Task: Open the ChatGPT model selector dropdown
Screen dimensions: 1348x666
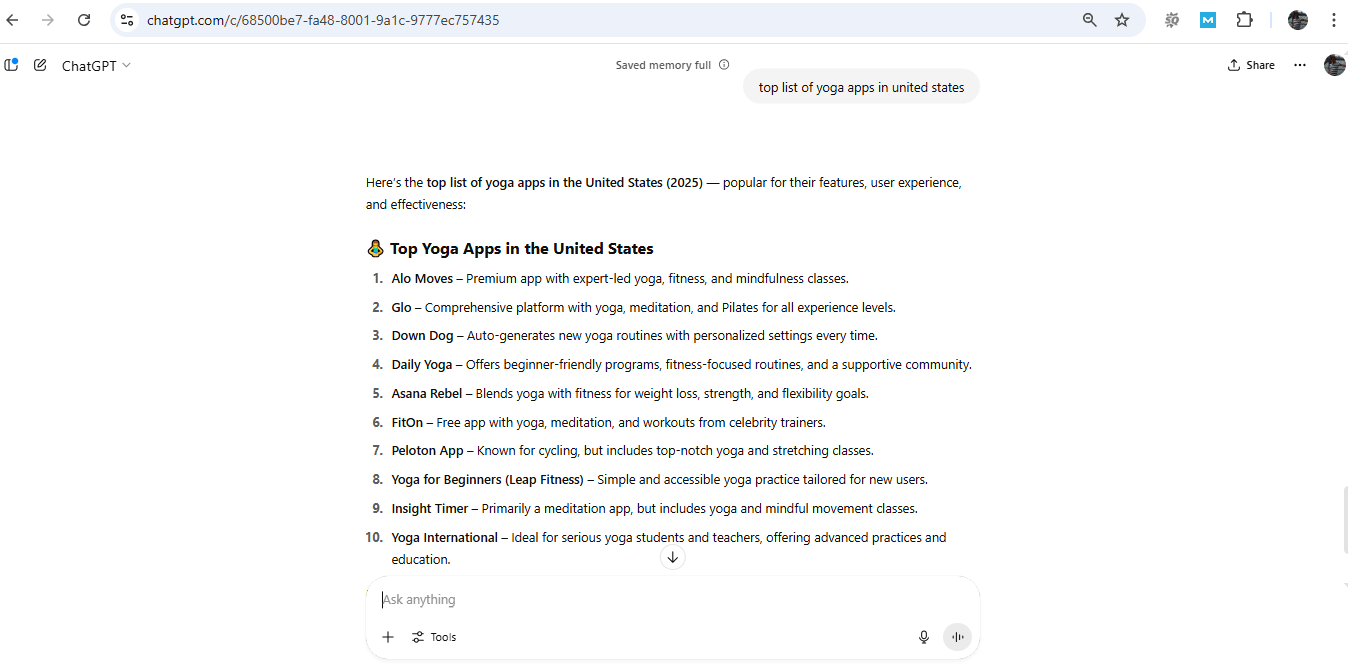Action: 96,66
